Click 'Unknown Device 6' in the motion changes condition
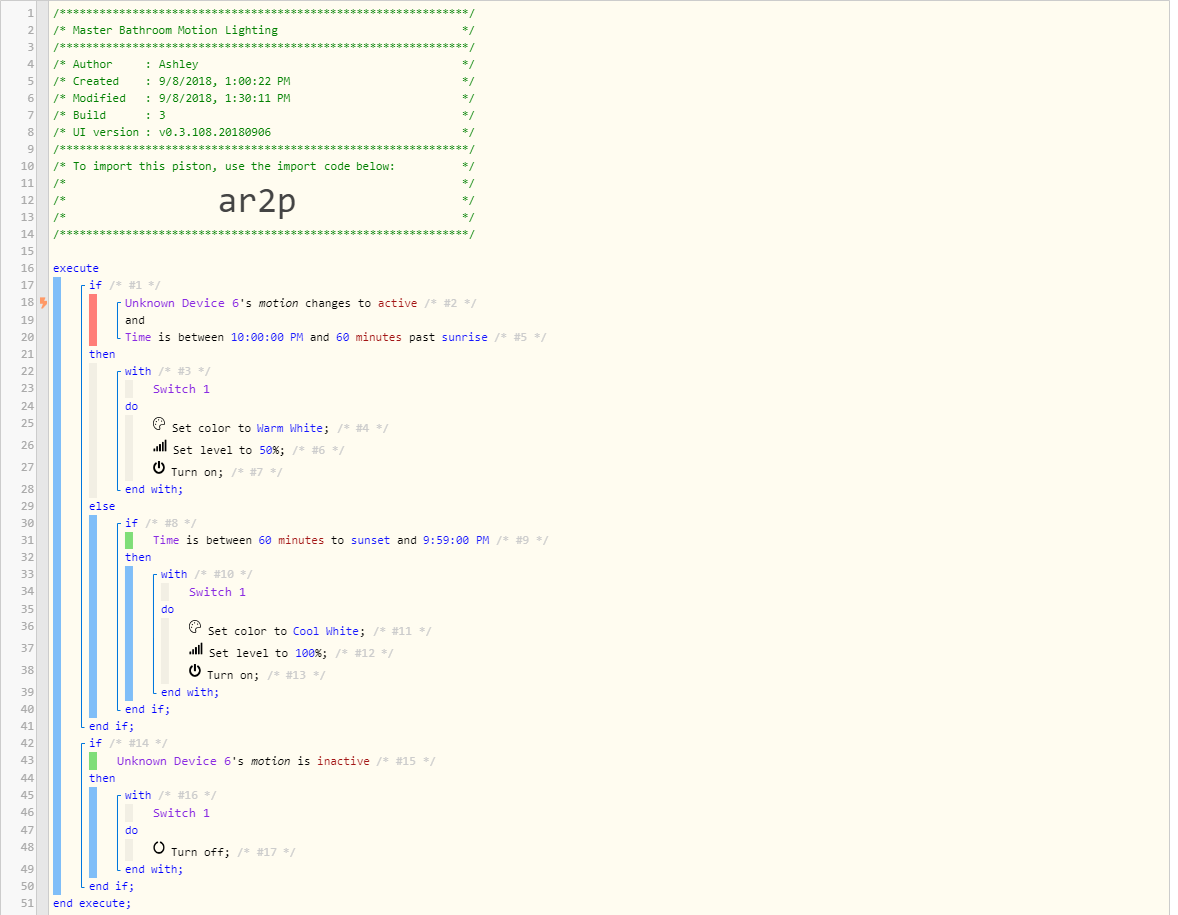The image size is (1178, 915). click(x=182, y=303)
